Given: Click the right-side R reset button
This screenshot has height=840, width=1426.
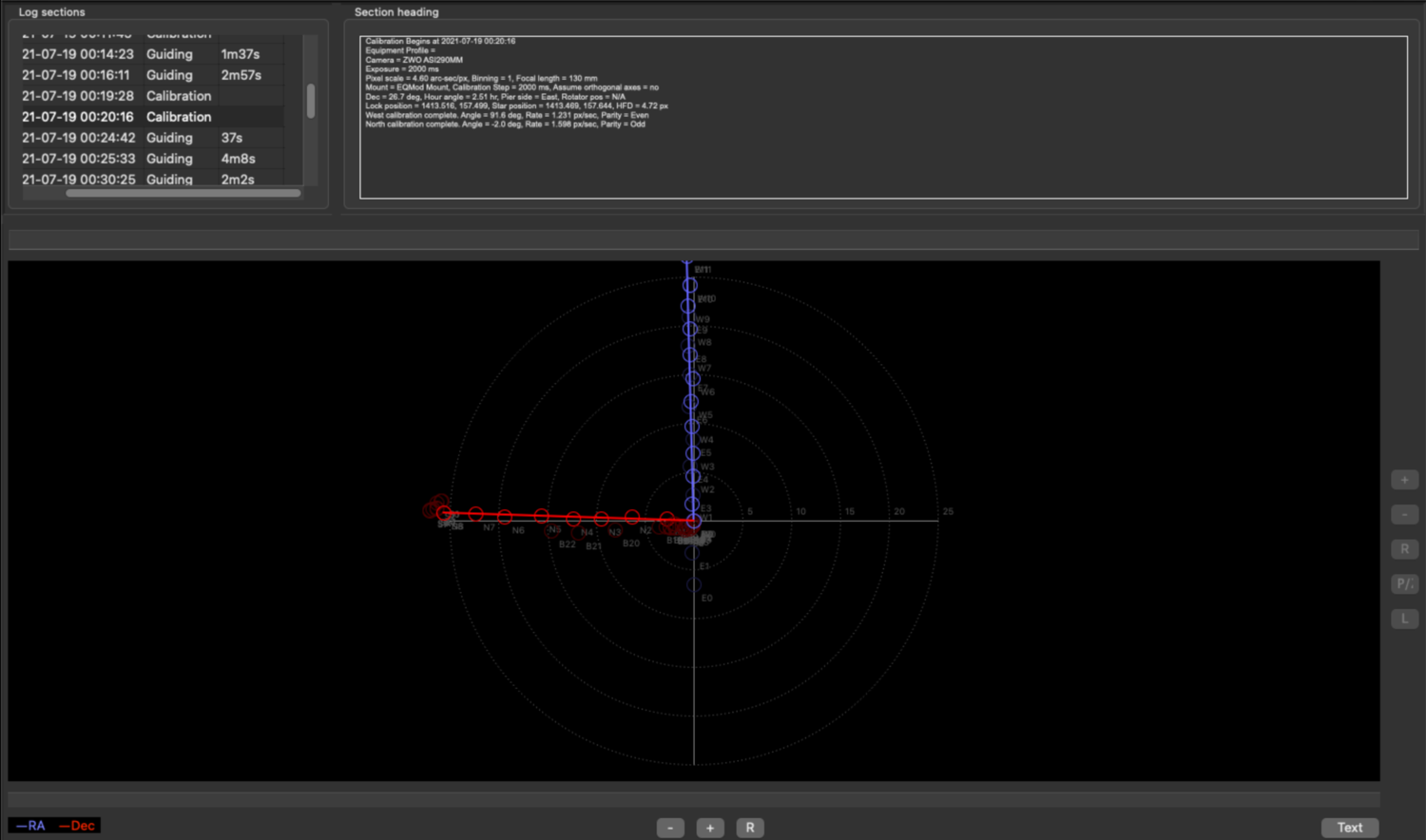Looking at the screenshot, I should point(1404,549).
